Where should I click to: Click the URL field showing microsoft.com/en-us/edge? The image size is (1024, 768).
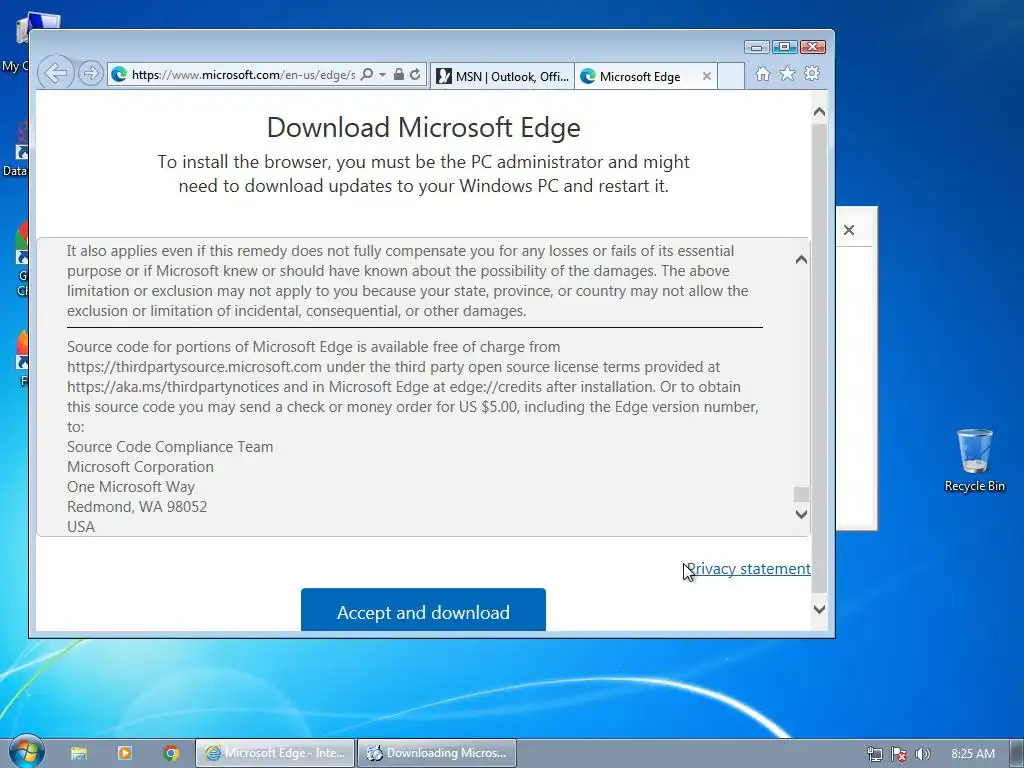[x=243, y=74]
